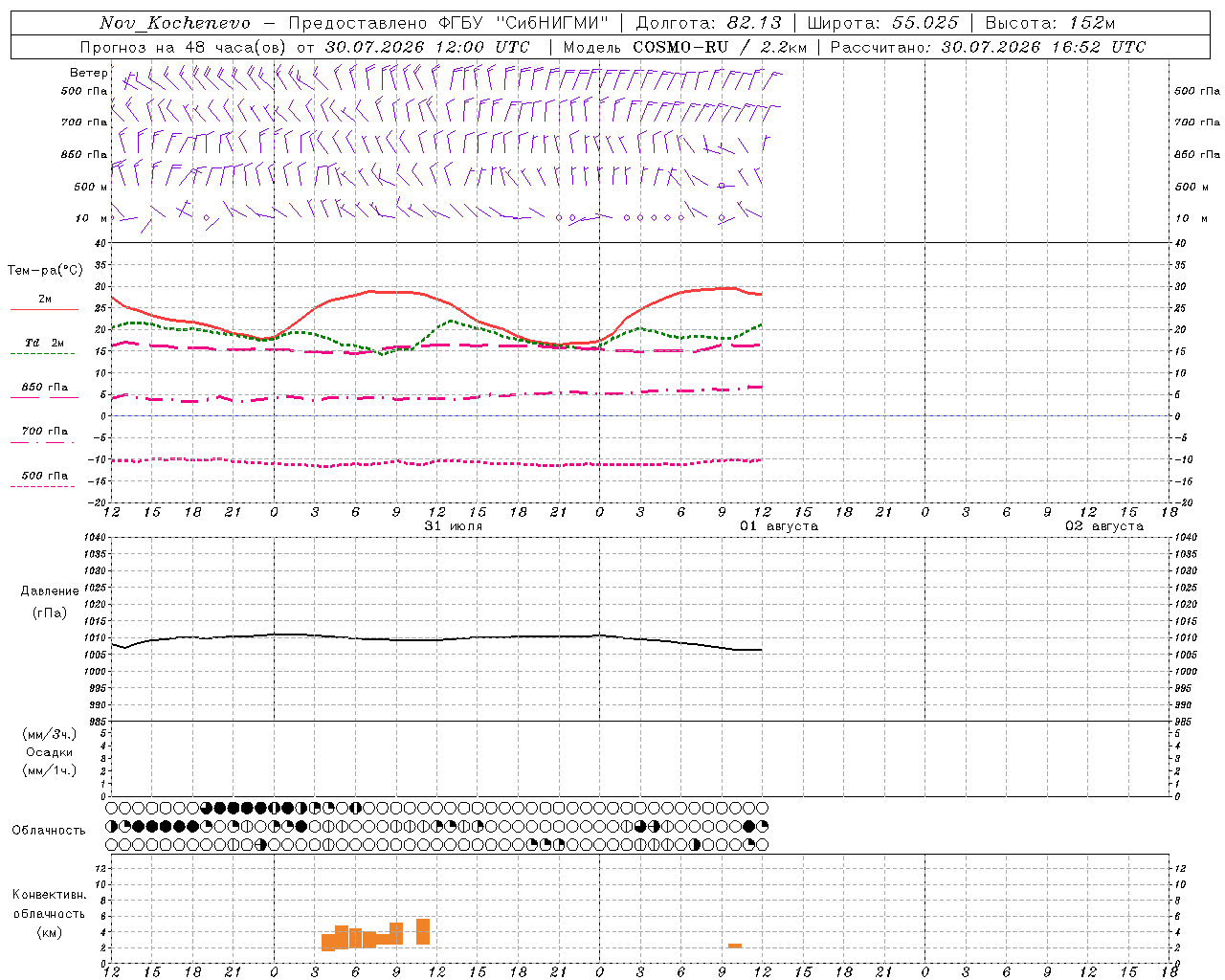Select the 850 гПа temperature legend entry
Image resolution: width=1225 pixels, height=980 pixels.
[x=44, y=388]
